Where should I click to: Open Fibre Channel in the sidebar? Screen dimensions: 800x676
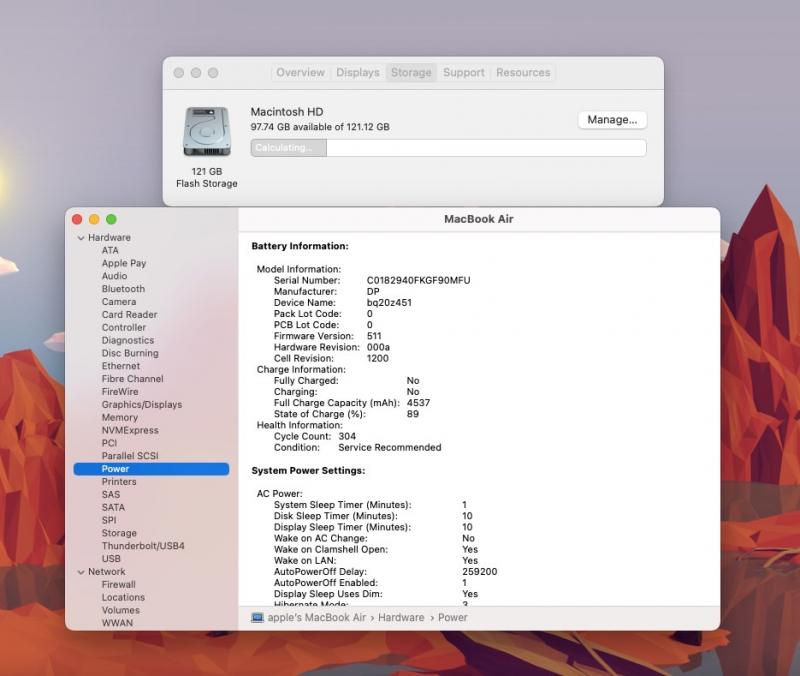(133, 379)
